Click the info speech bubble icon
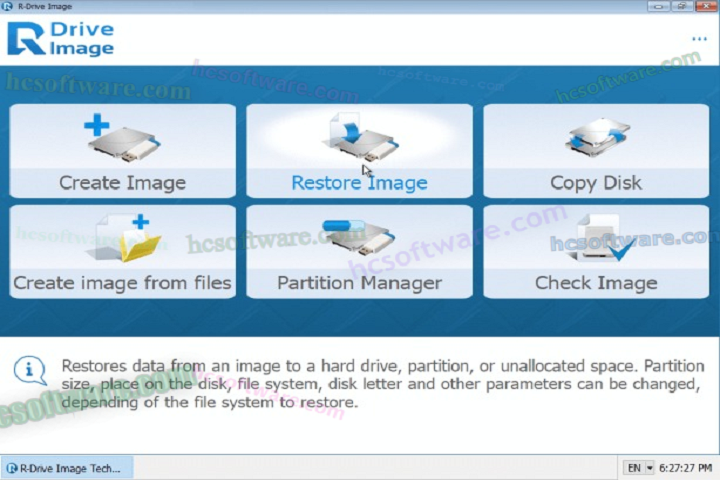This screenshot has width=720, height=480. (30, 370)
